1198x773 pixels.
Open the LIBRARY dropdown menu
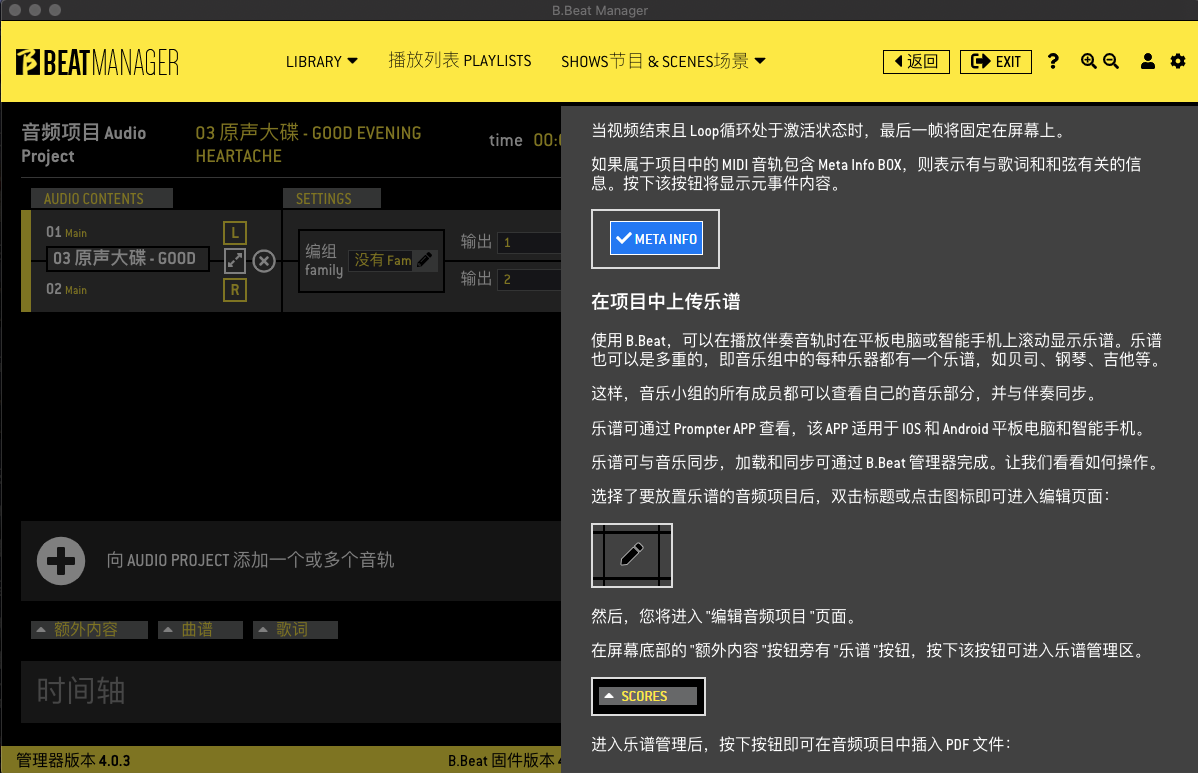click(x=322, y=61)
